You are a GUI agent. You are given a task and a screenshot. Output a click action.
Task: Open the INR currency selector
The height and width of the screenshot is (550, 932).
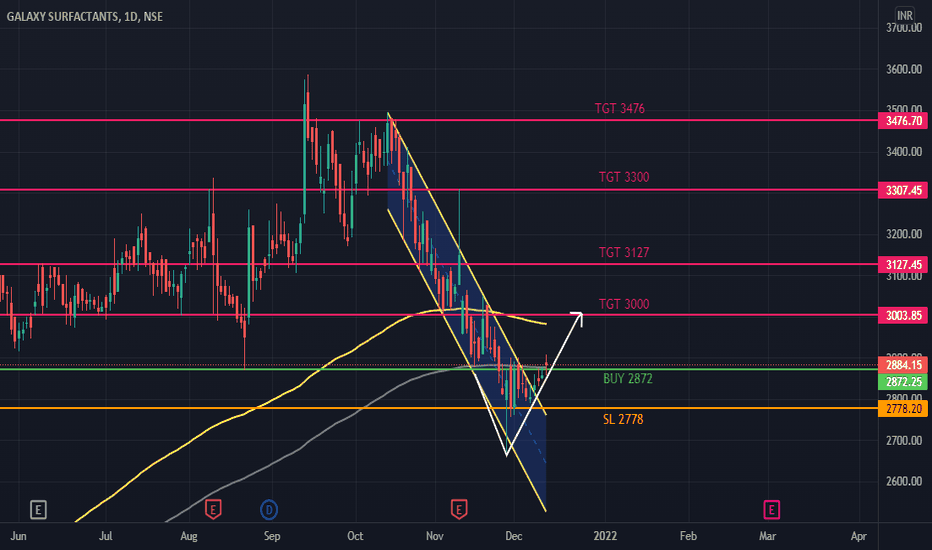pos(905,15)
